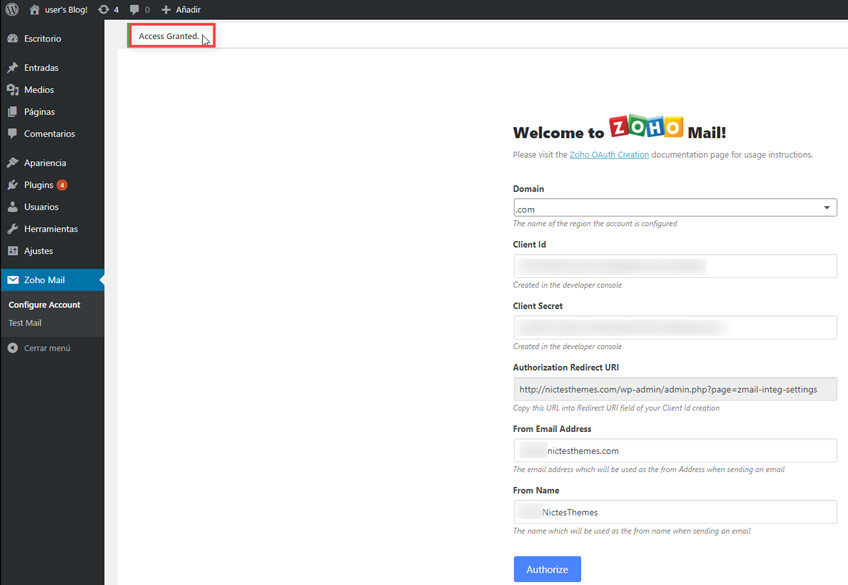
Task: Click the From Email Address field label
Action: (552, 429)
